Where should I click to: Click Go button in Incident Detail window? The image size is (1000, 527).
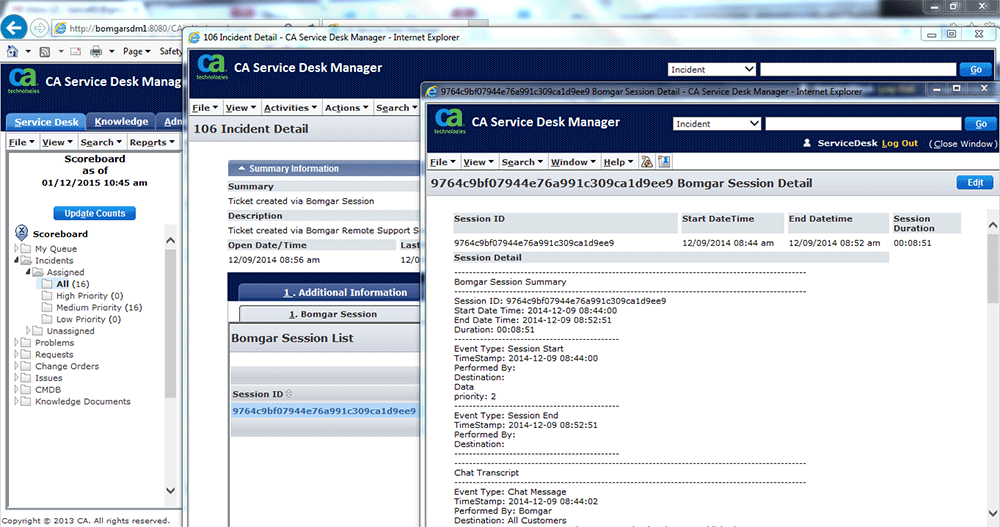976,70
